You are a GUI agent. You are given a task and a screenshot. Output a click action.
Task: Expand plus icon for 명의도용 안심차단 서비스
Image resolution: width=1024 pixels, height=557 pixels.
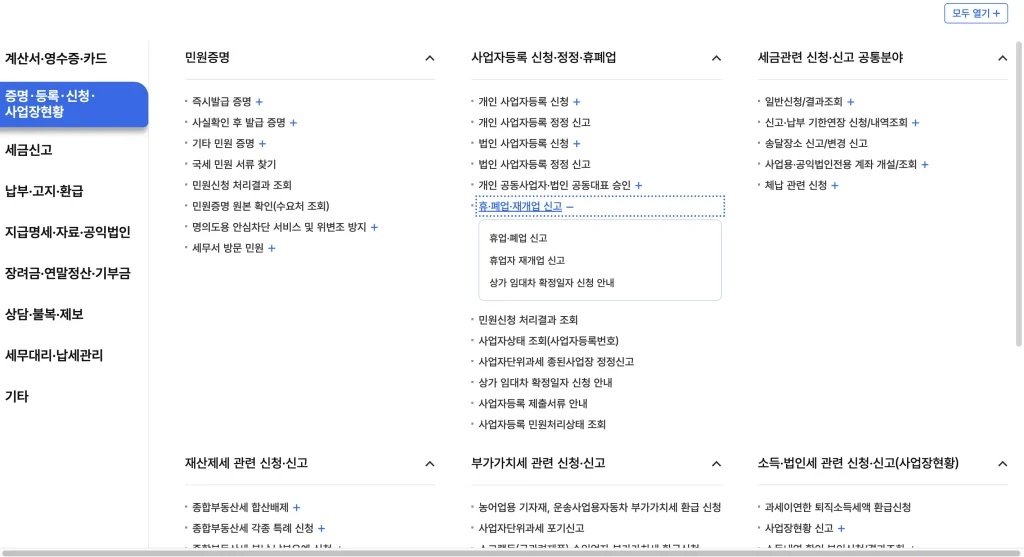point(374,227)
